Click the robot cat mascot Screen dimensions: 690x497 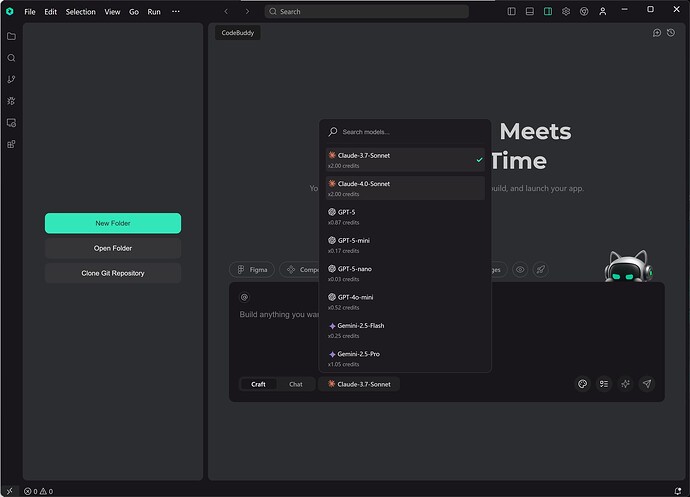(628, 266)
